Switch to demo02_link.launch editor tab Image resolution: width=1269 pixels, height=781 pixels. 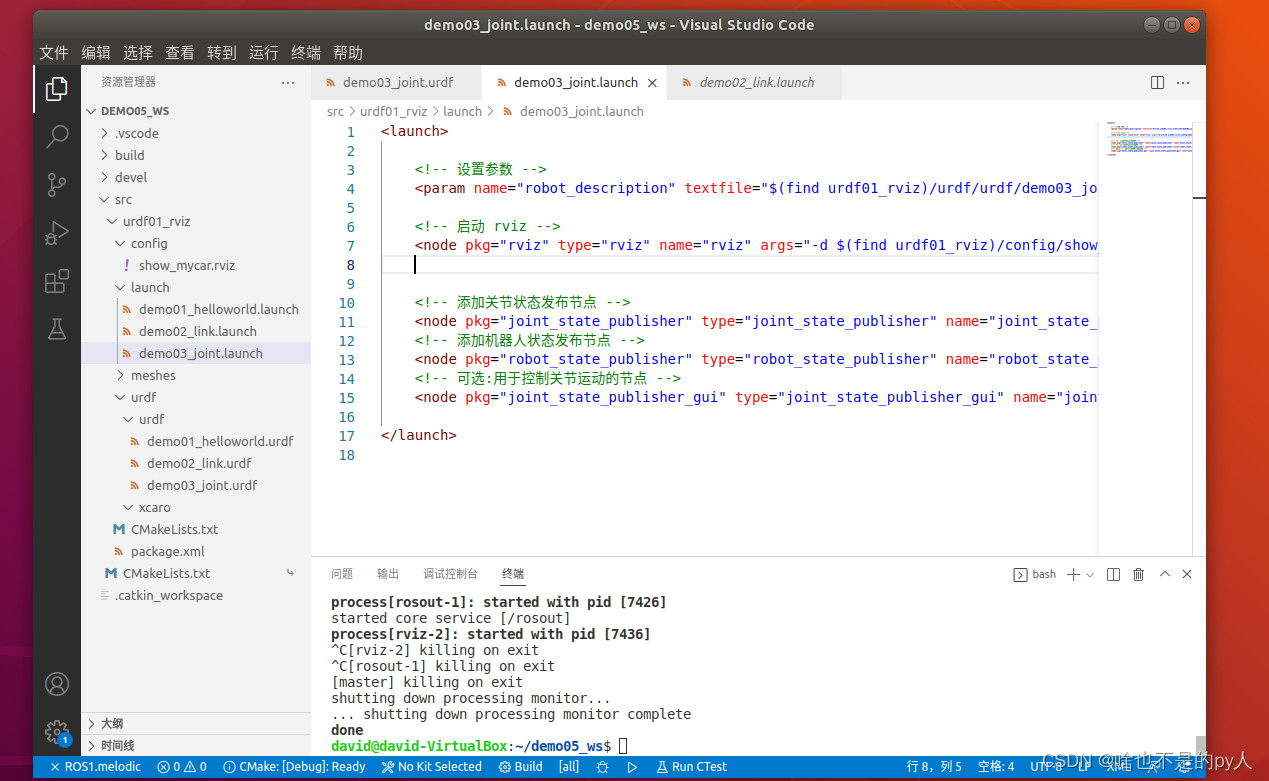tap(756, 83)
